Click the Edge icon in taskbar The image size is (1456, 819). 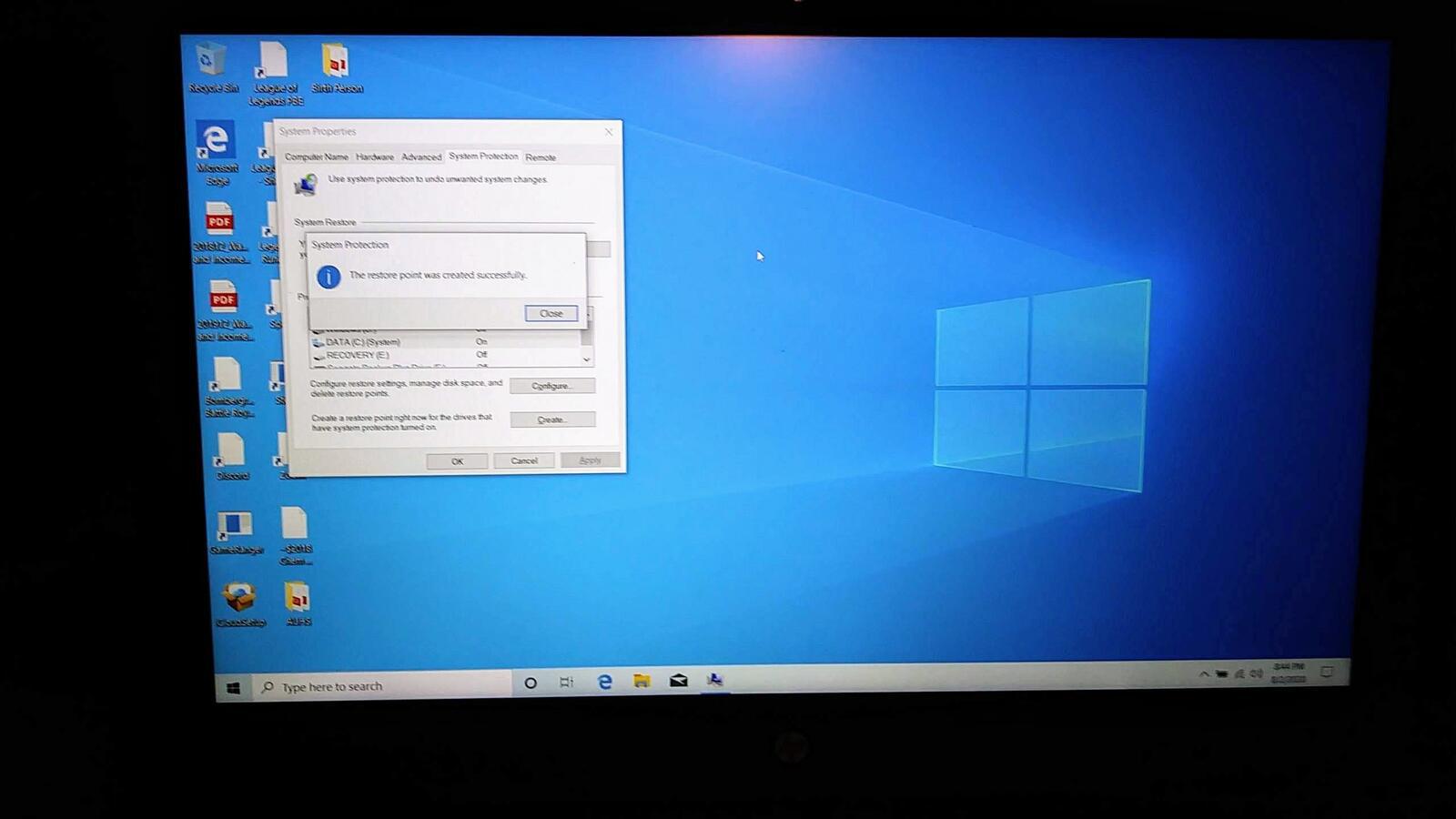604,682
